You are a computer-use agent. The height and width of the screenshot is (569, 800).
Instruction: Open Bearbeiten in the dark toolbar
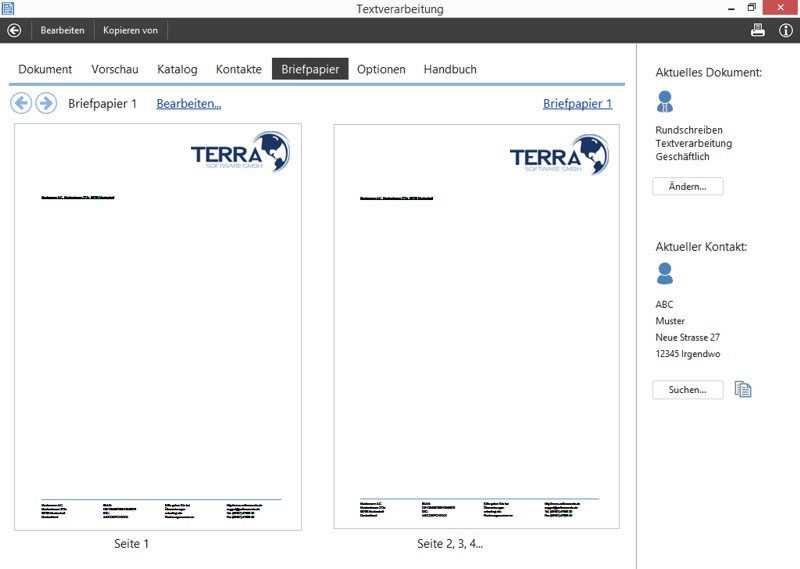(62, 30)
